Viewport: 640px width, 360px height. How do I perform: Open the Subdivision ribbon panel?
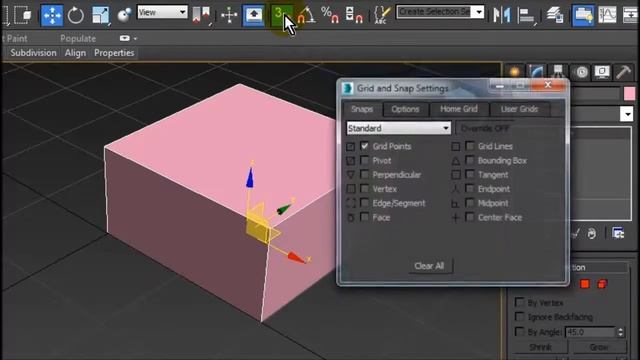pos(33,53)
